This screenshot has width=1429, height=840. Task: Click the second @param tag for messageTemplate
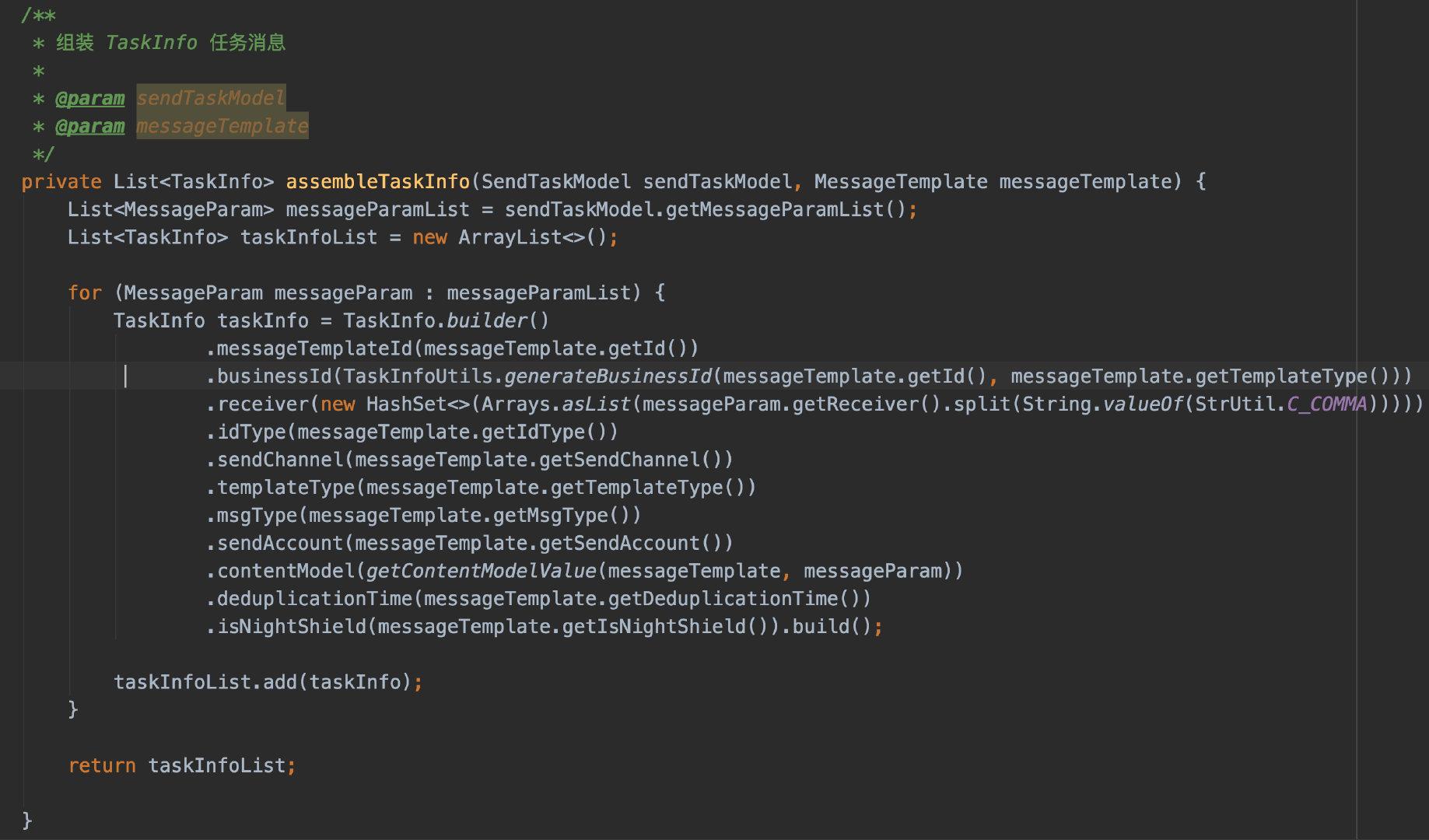89,127
